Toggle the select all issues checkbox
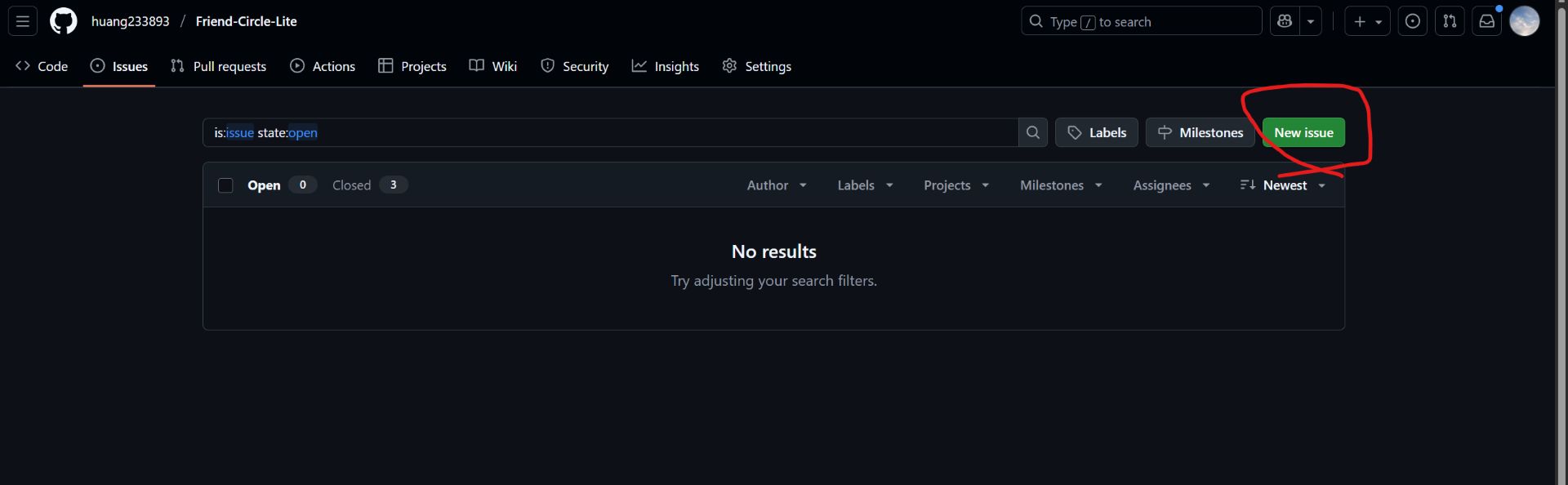 pos(225,185)
